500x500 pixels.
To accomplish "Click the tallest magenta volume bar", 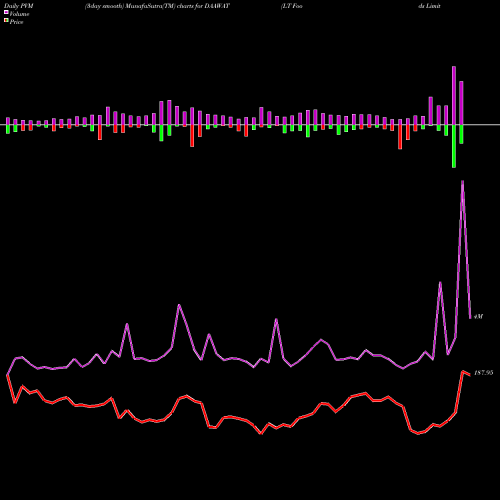I will tap(454, 96).
